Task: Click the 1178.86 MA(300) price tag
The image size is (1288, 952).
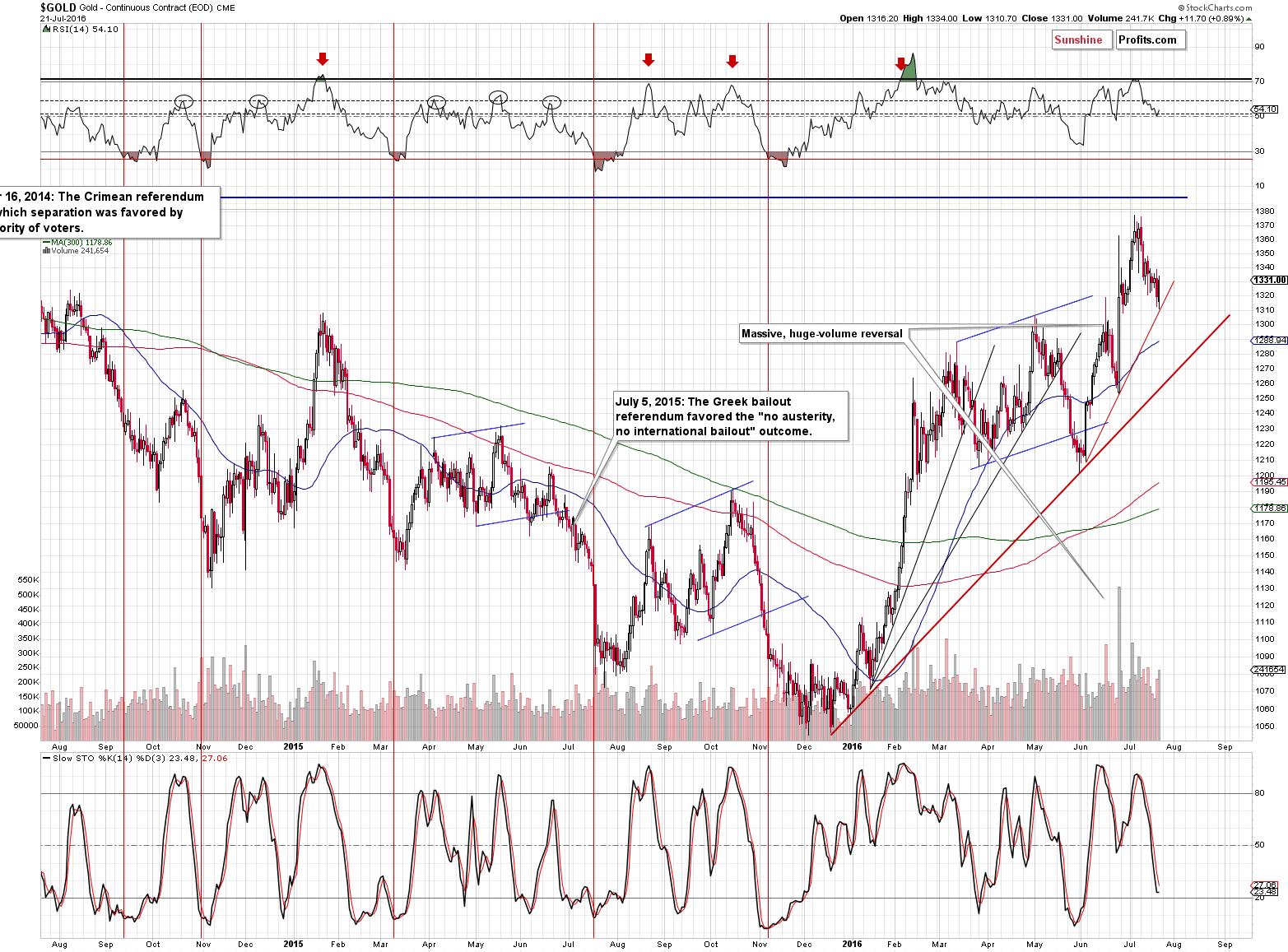Action: 1270,509
